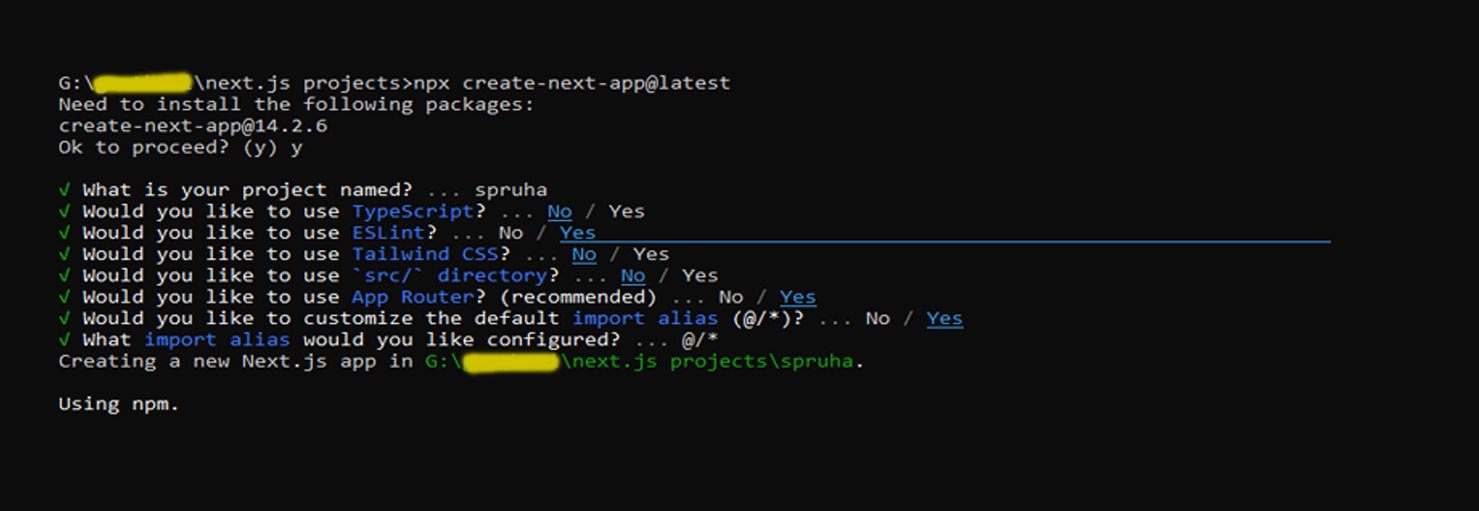
Task: Select "Yes" on the ESLint prompt
Action: [577, 233]
